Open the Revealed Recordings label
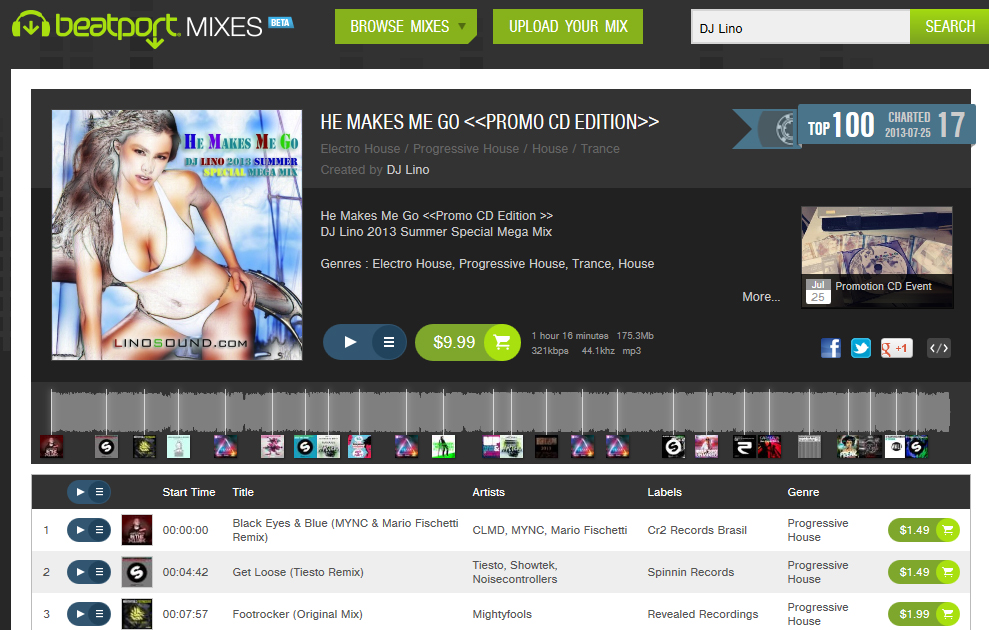This screenshot has width=989, height=630. pyautogui.click(x=703, y=614)
